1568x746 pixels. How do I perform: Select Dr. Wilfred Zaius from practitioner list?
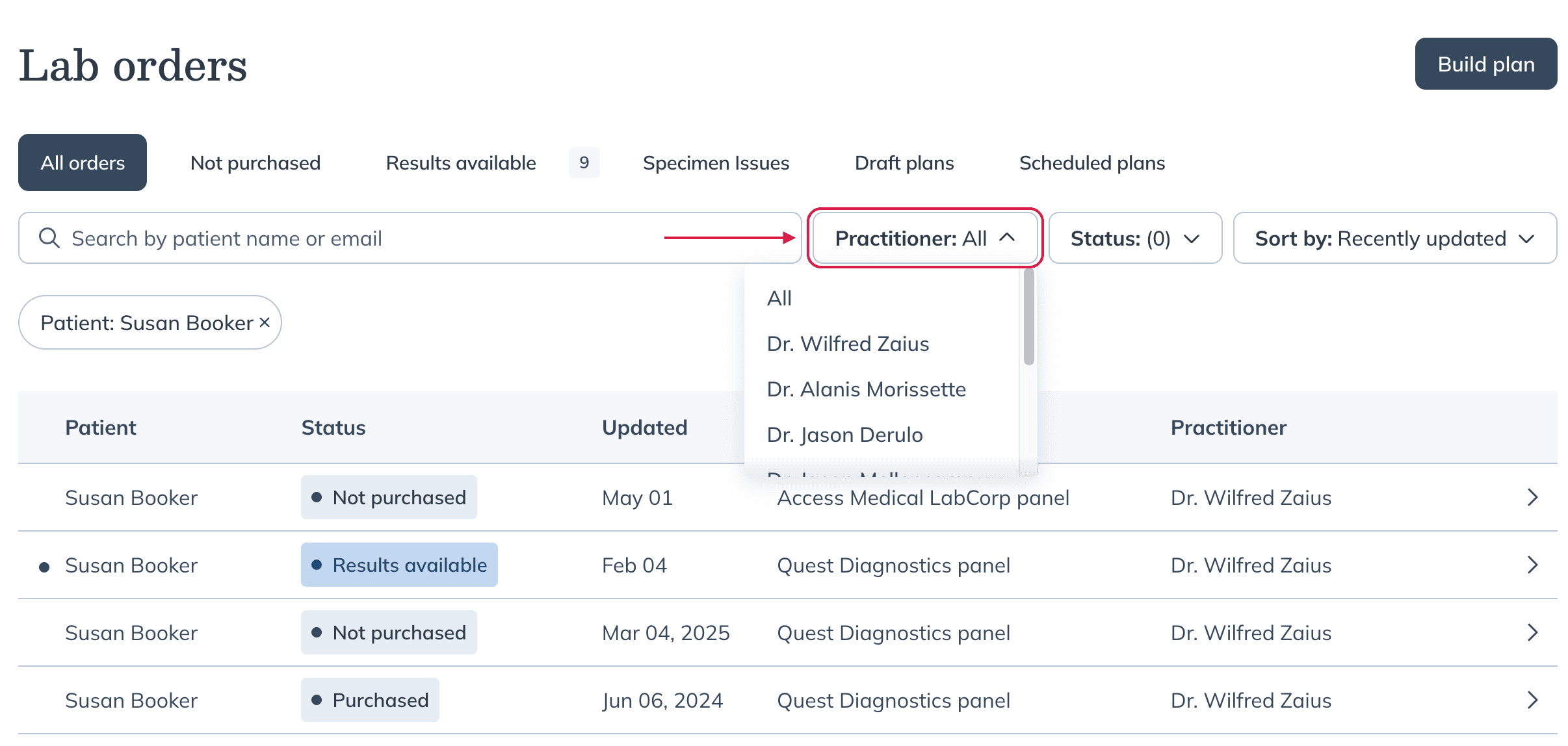848,343
